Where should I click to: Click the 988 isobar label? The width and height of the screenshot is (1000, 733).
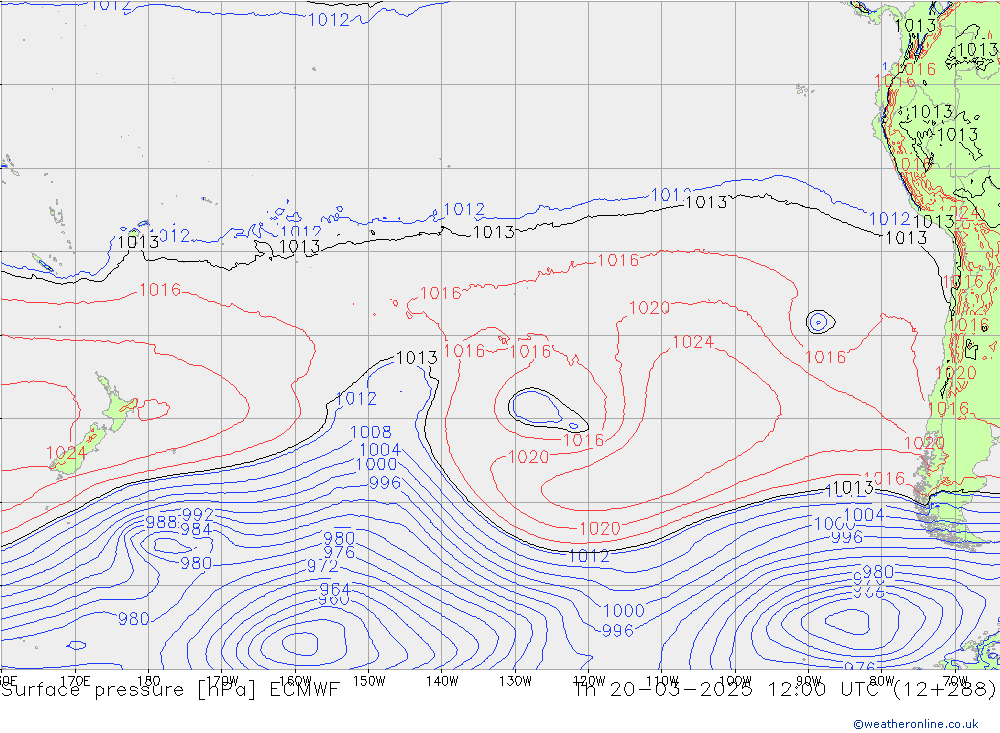point(161,522)
